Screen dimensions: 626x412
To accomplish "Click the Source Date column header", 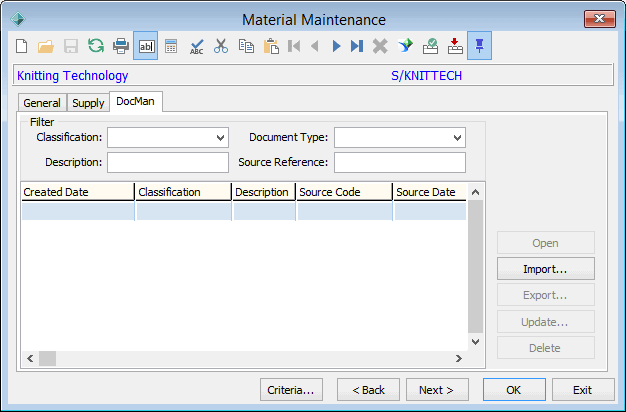I will 430,192.
